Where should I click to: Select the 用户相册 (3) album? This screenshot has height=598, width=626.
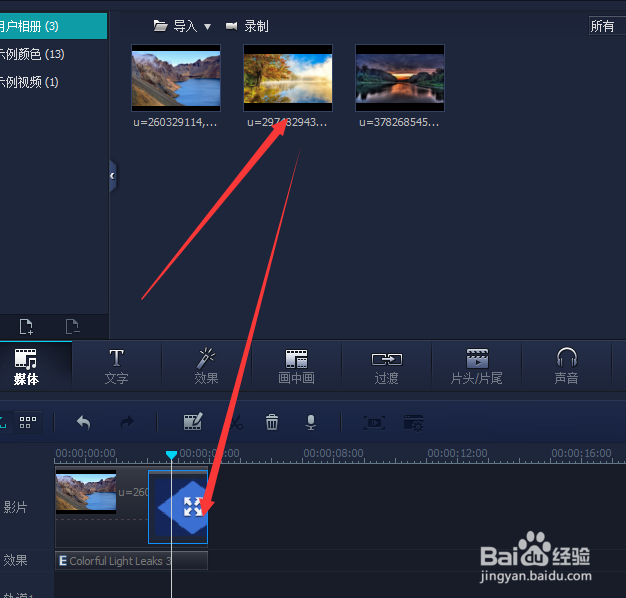click(x=53, y=26)
